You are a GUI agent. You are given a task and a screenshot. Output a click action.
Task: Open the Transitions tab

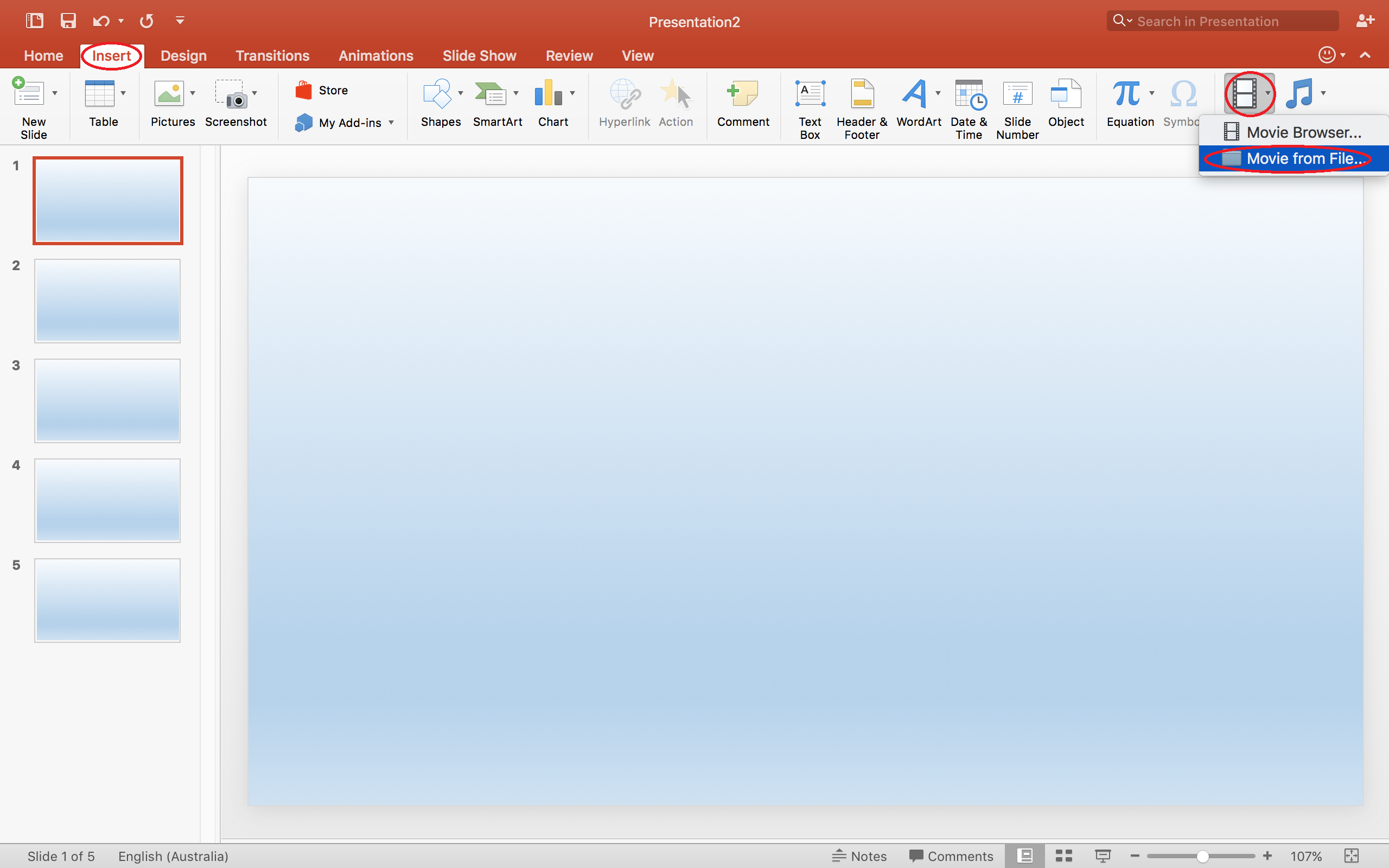272,56
